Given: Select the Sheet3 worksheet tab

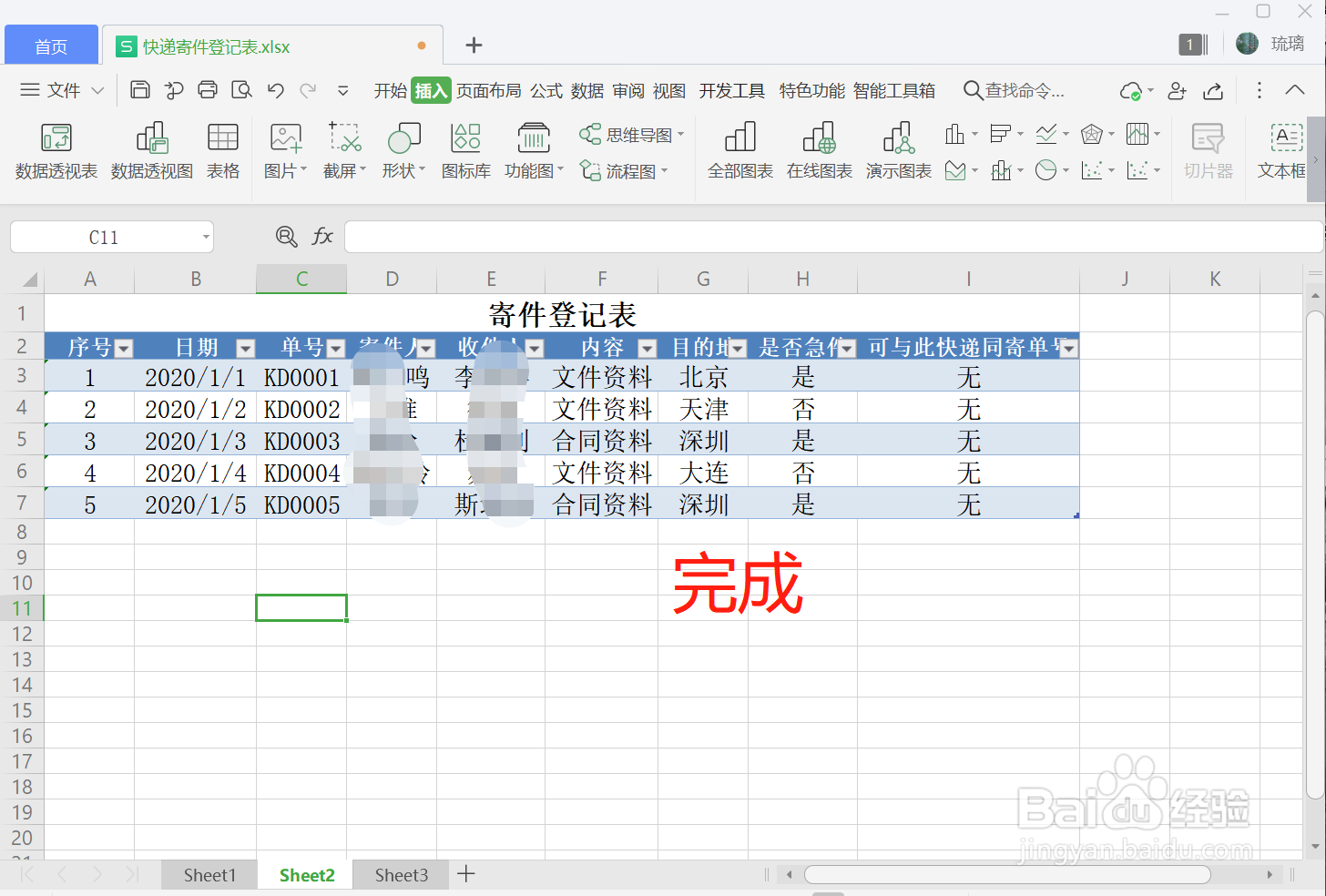Looking at the screenshot, I should click(x=401, y=874).
